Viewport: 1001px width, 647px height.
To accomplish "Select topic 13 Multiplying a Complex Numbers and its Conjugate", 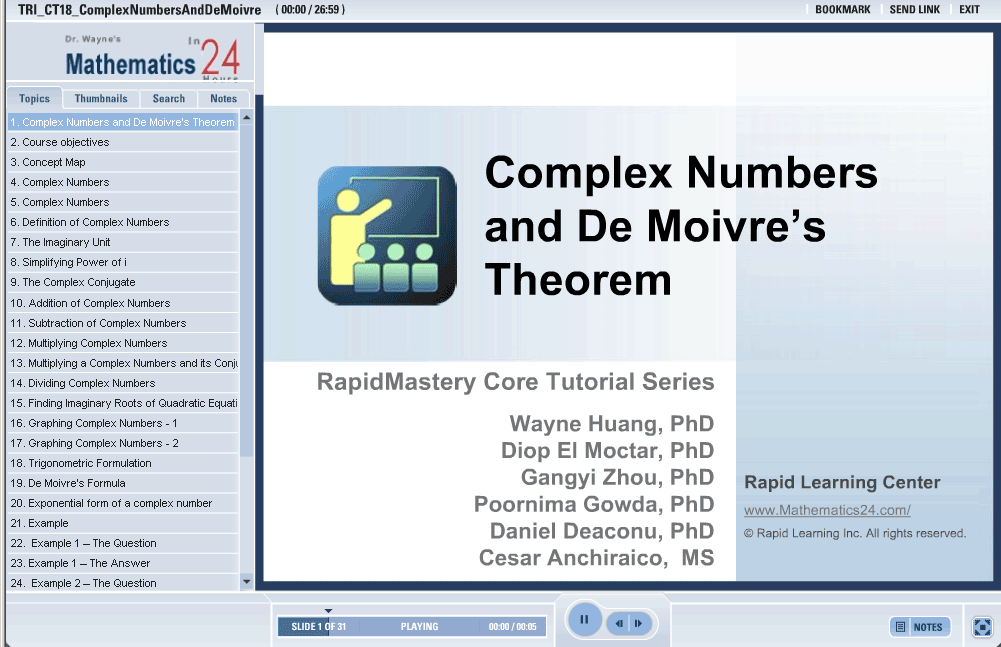I will 123,363.
